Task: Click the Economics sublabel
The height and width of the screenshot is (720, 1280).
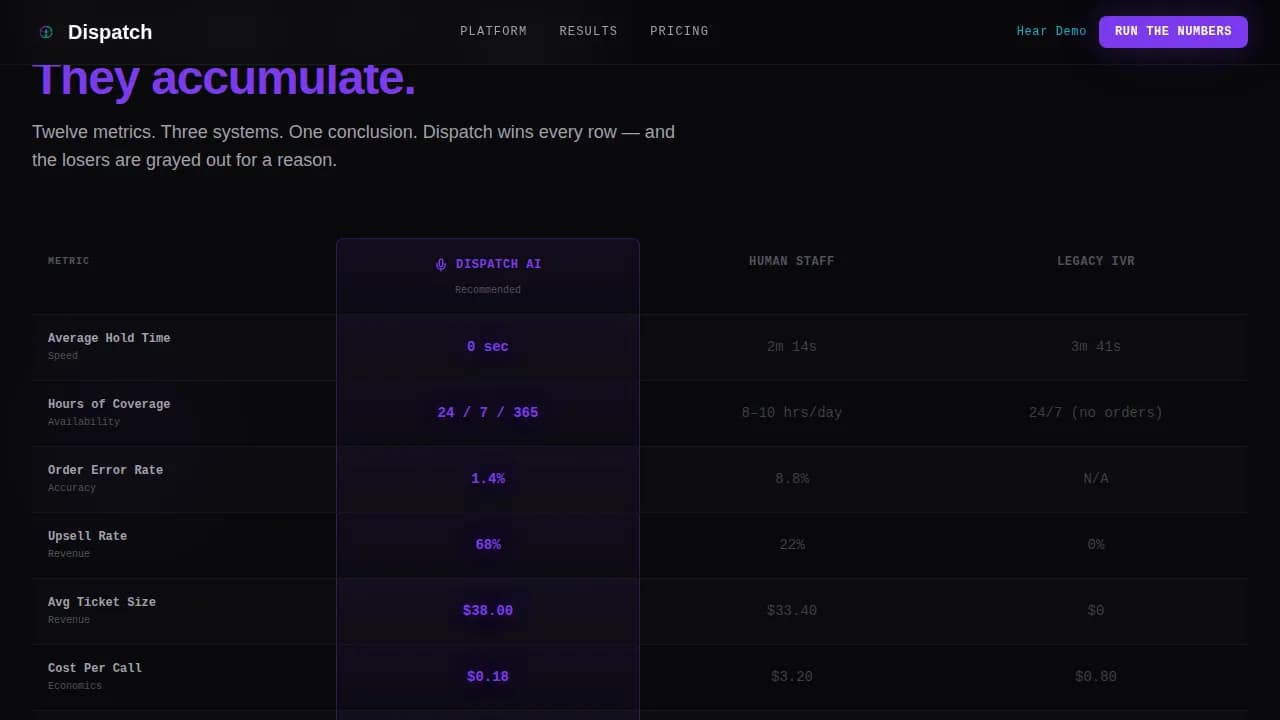Action: tap(75, 686)
